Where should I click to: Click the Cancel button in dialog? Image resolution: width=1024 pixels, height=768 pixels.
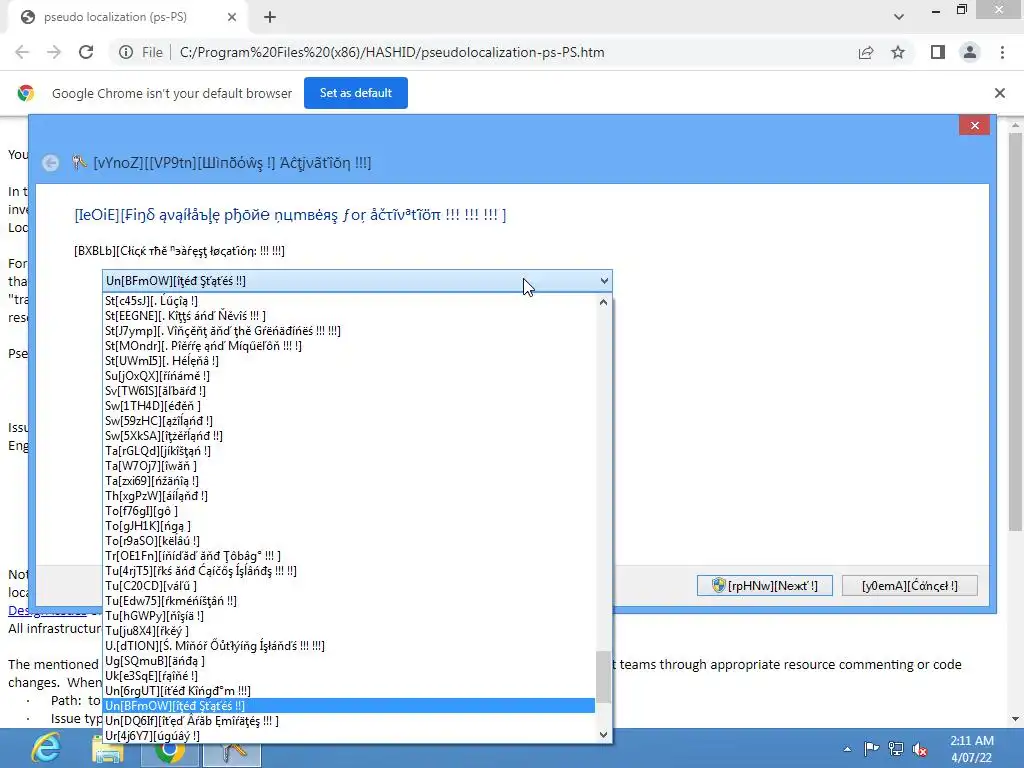[x=910, y=586]
